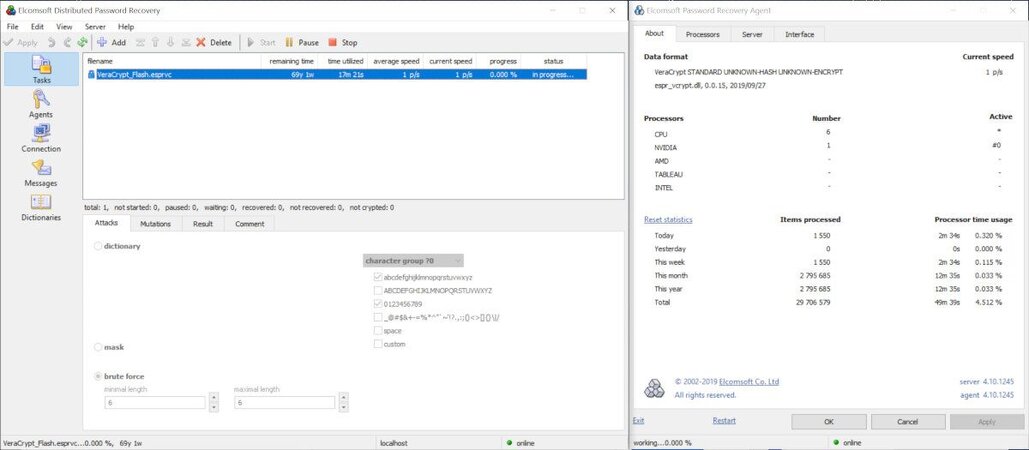Toggle special symbols character checkbox
This screenshot has width=1029, height=450.
(x=377, y=317)
